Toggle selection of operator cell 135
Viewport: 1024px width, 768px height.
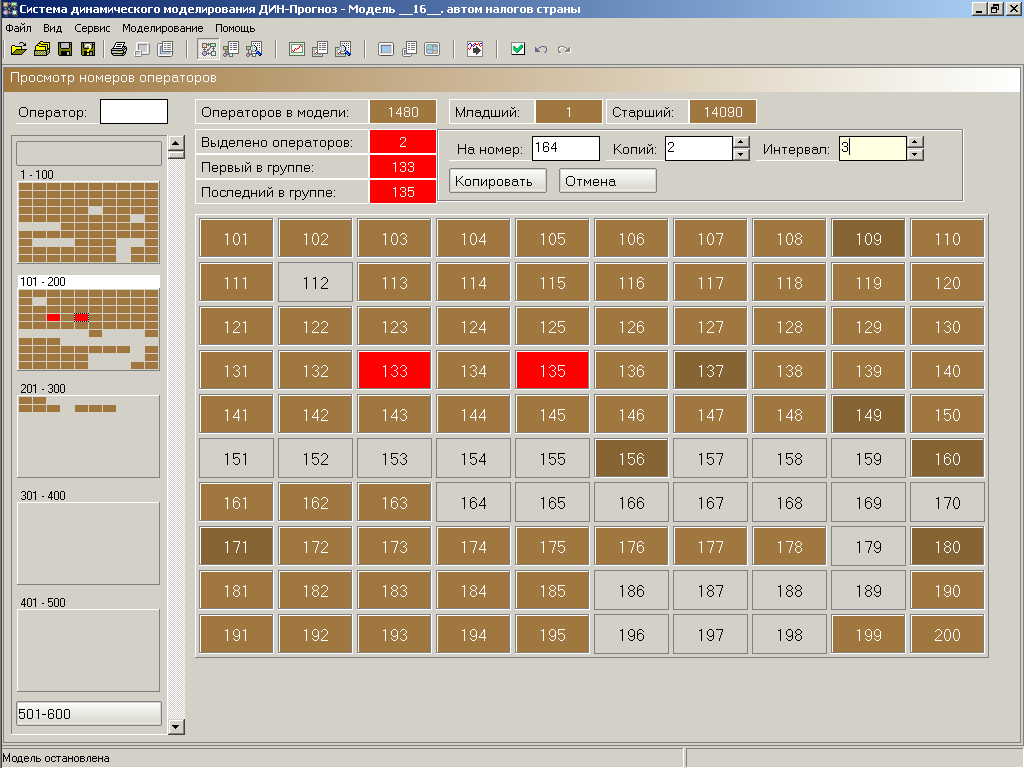click(x=552, y=371)
